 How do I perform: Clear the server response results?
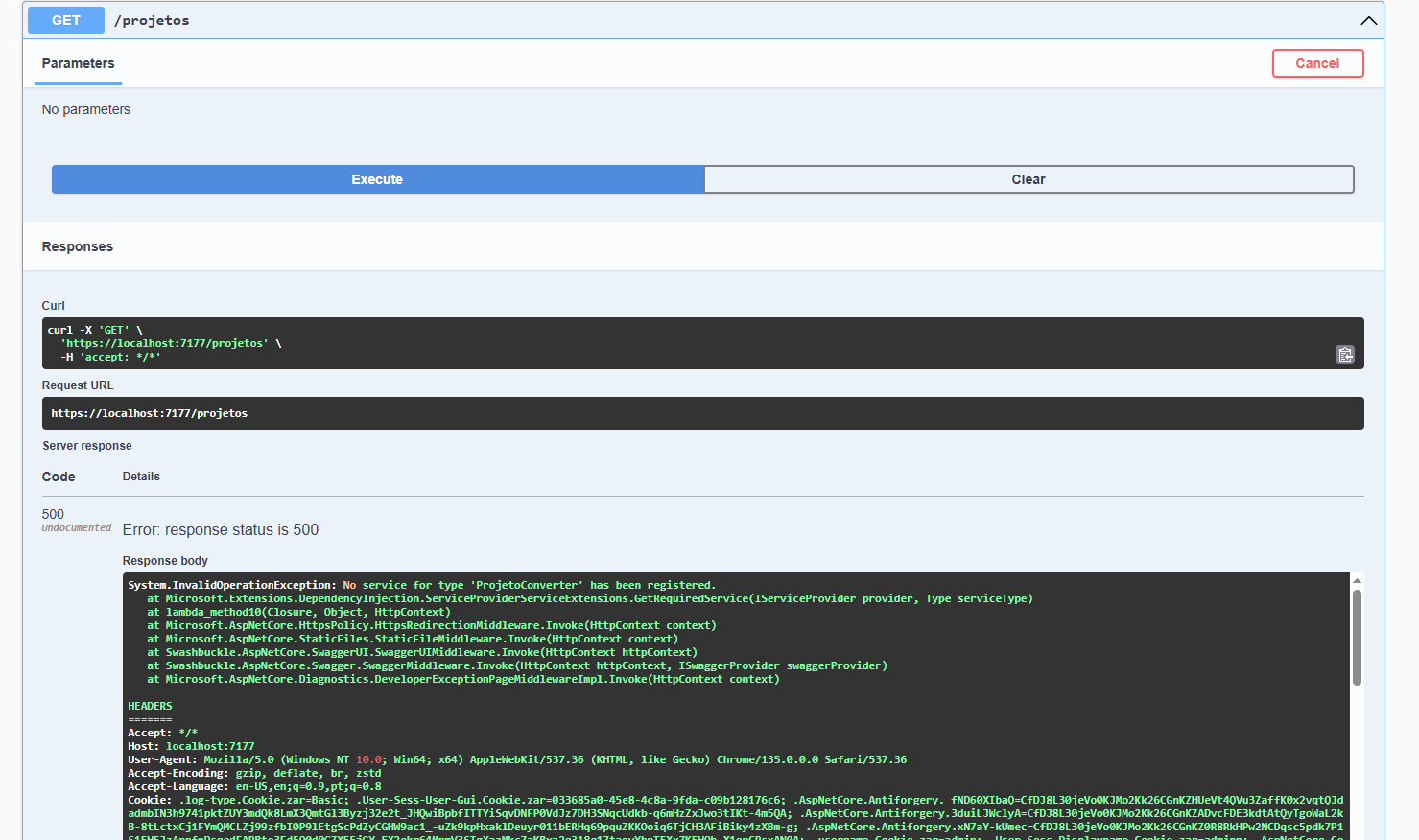click(x=1029, y=179)
